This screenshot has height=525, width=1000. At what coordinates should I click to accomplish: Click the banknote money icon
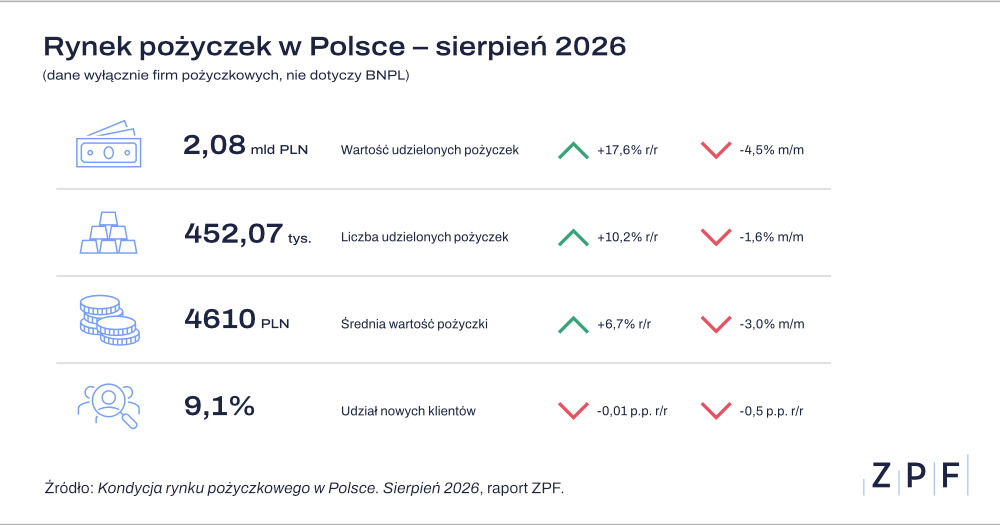coord(108,144)
